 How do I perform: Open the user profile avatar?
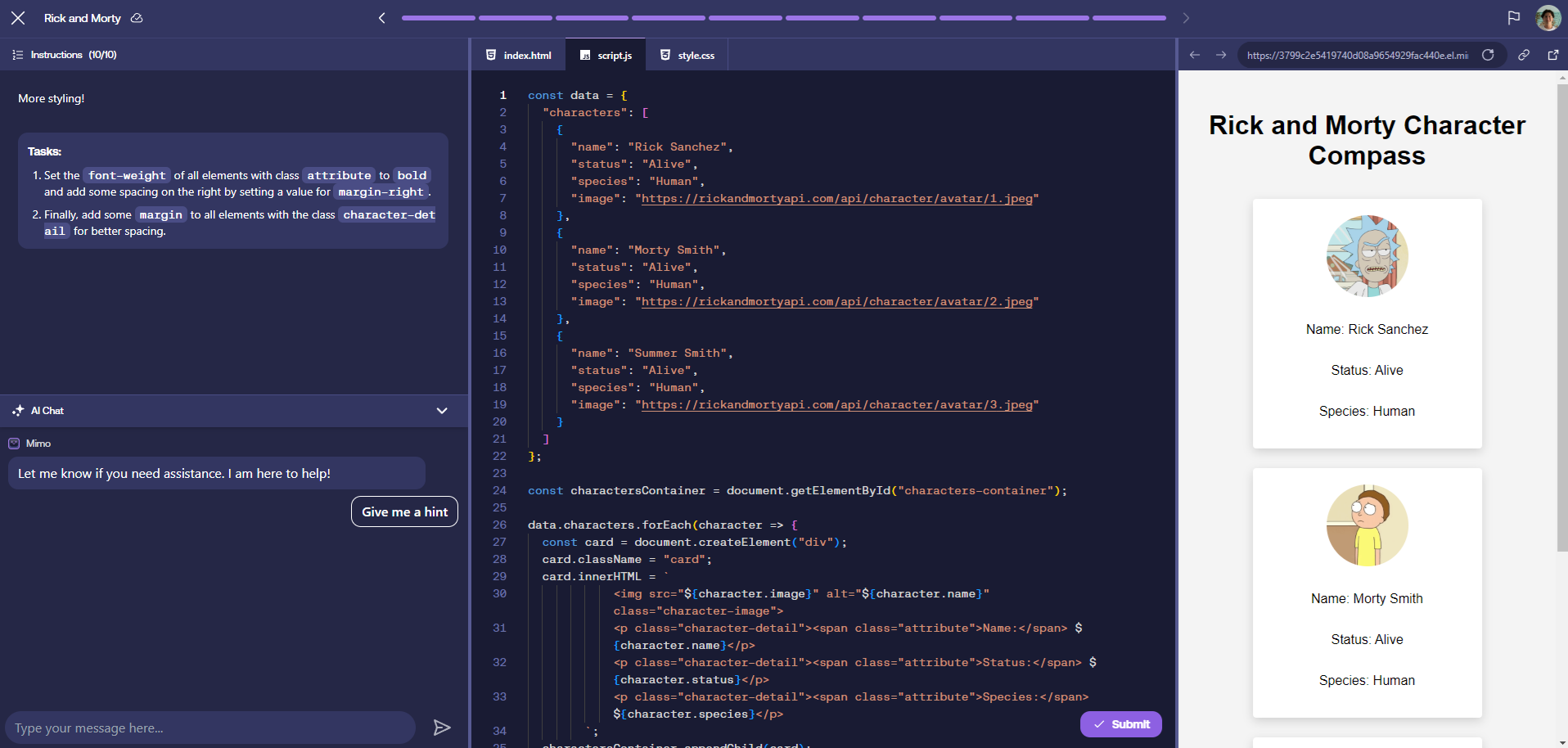1548,18
